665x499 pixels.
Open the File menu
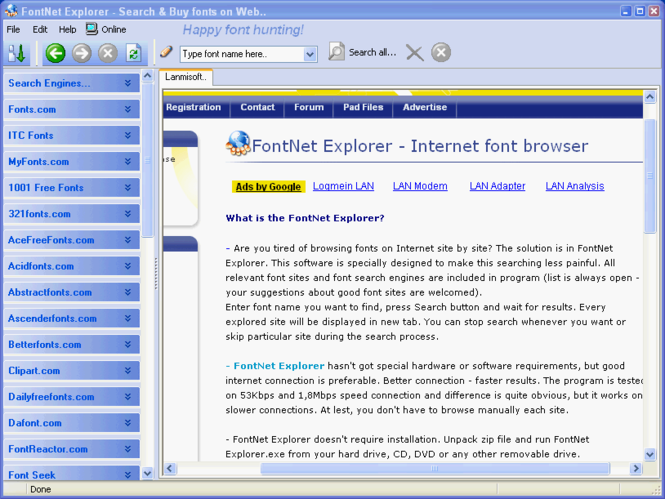coord(13,29)
